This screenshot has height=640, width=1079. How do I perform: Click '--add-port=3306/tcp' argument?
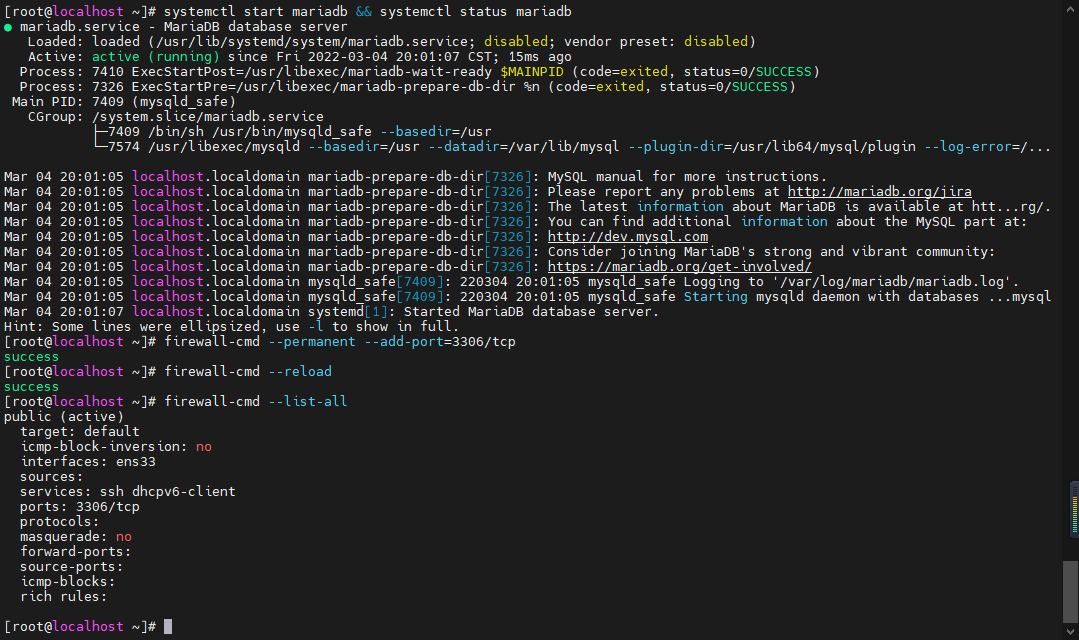point(440,341)
